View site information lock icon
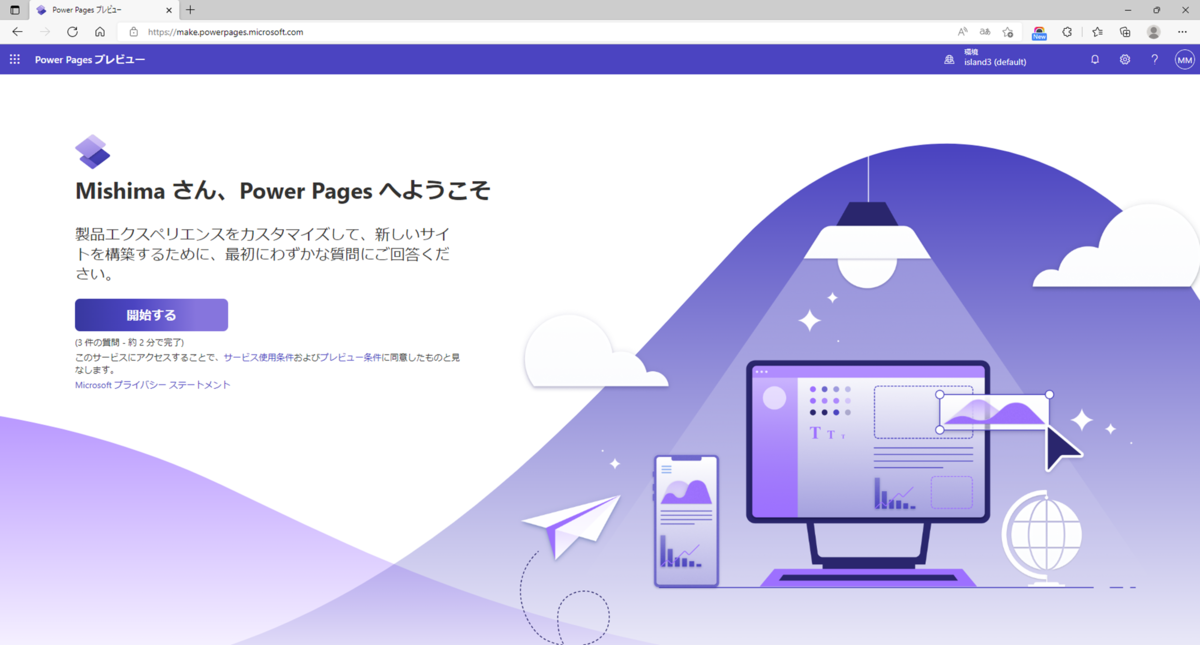 tap(133, 32)
